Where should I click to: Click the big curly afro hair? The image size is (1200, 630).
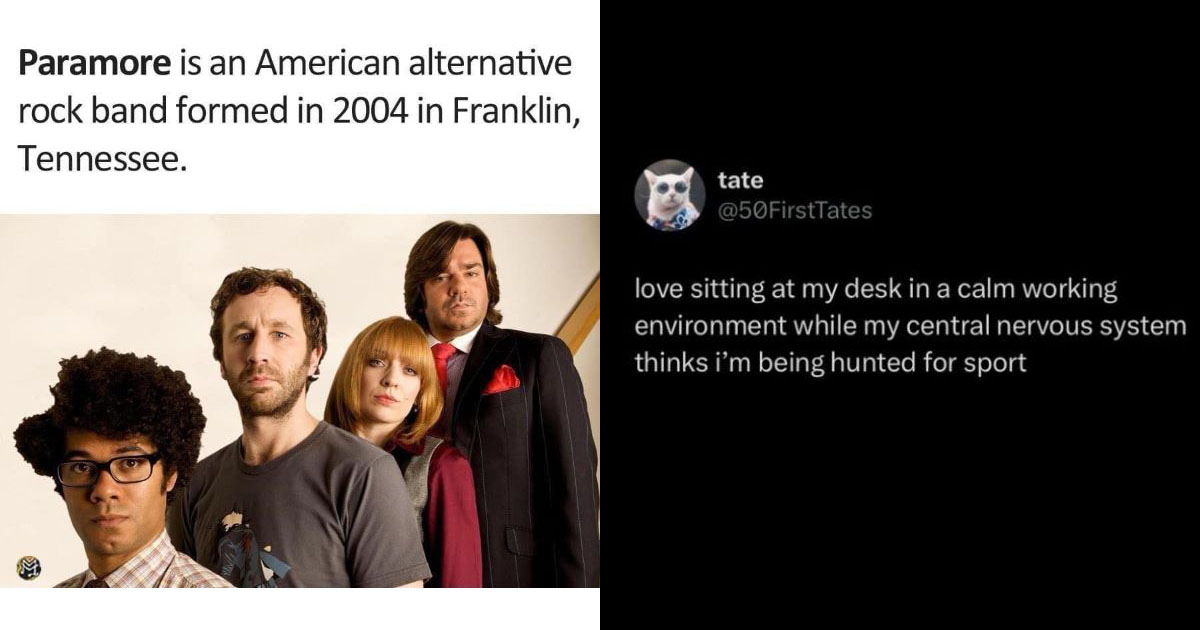(x=108, y=410)
